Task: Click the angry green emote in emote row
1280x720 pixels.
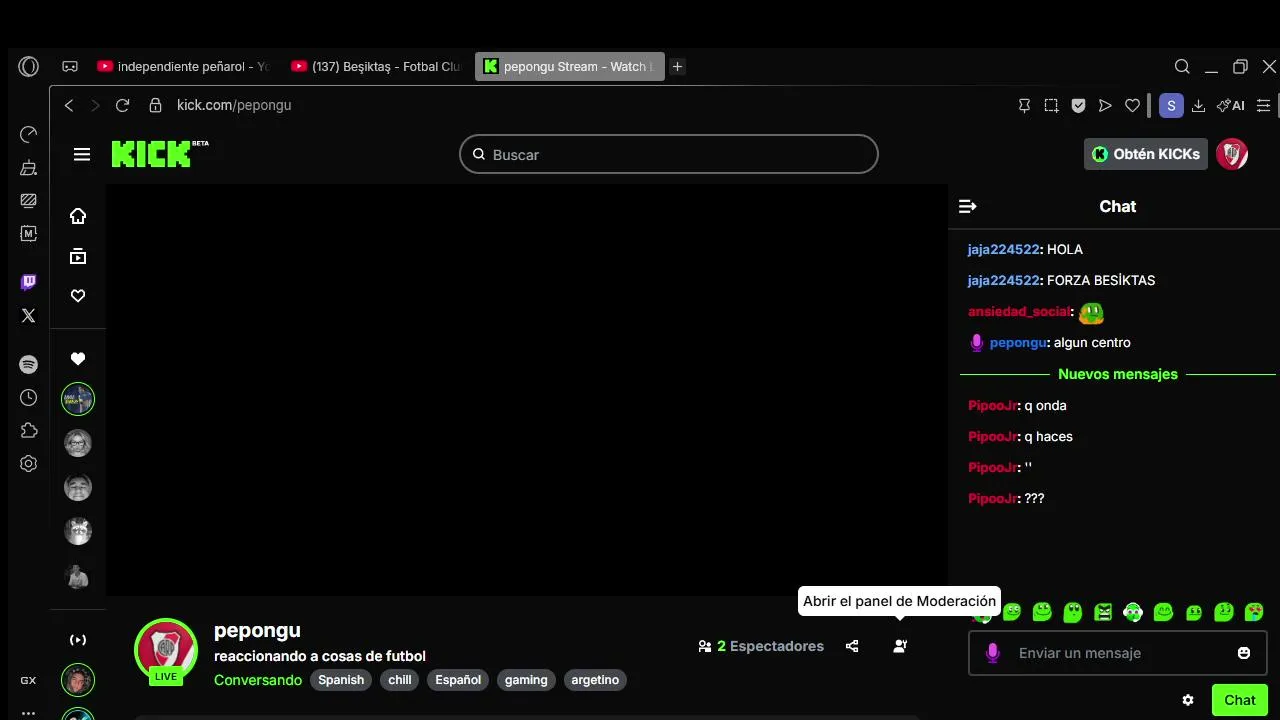Action: click(x=1103, y=612)
